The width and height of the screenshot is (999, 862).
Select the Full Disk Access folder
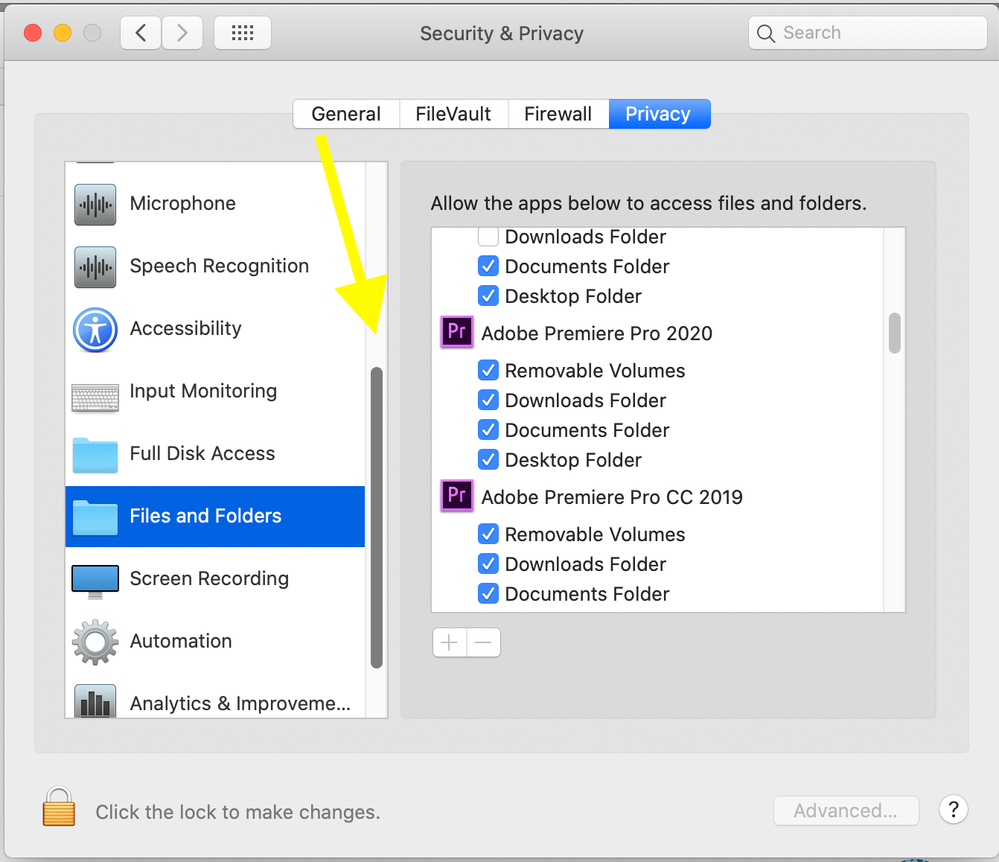tap(95, 455)
